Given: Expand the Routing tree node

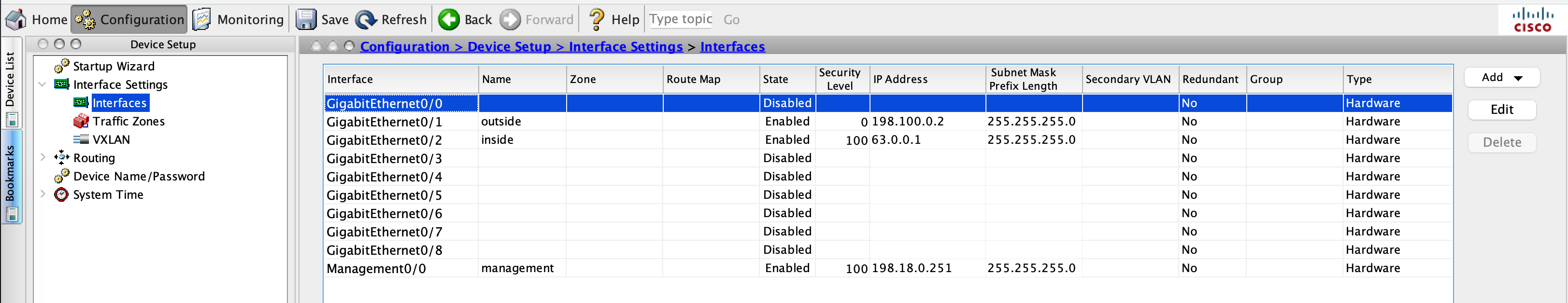Looking at the screenshot, I should [43, 158].
